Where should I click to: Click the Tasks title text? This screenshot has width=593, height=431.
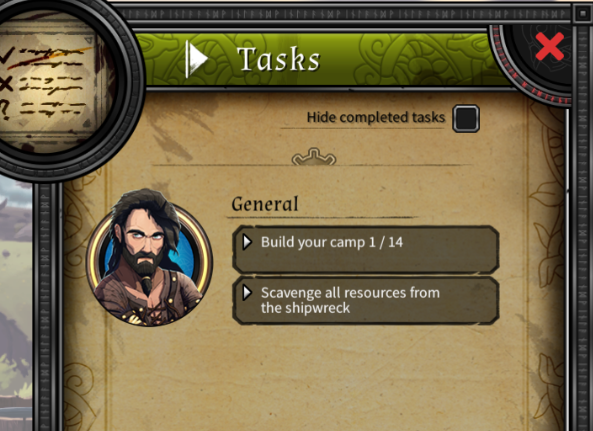279,59
